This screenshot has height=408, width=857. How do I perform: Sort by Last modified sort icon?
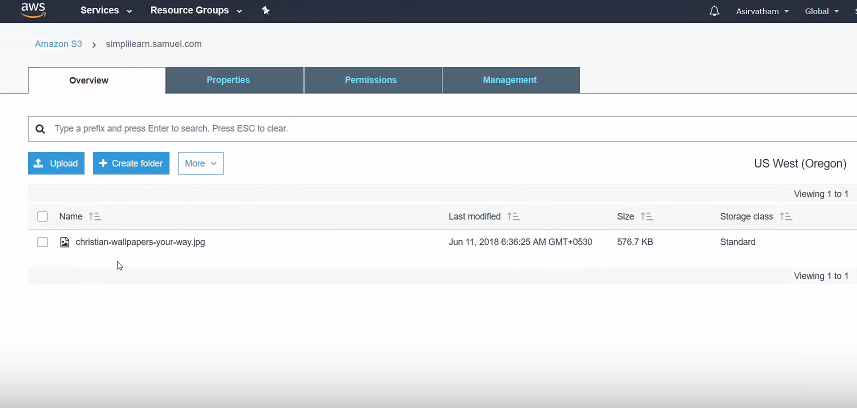(x=513, y=216)
